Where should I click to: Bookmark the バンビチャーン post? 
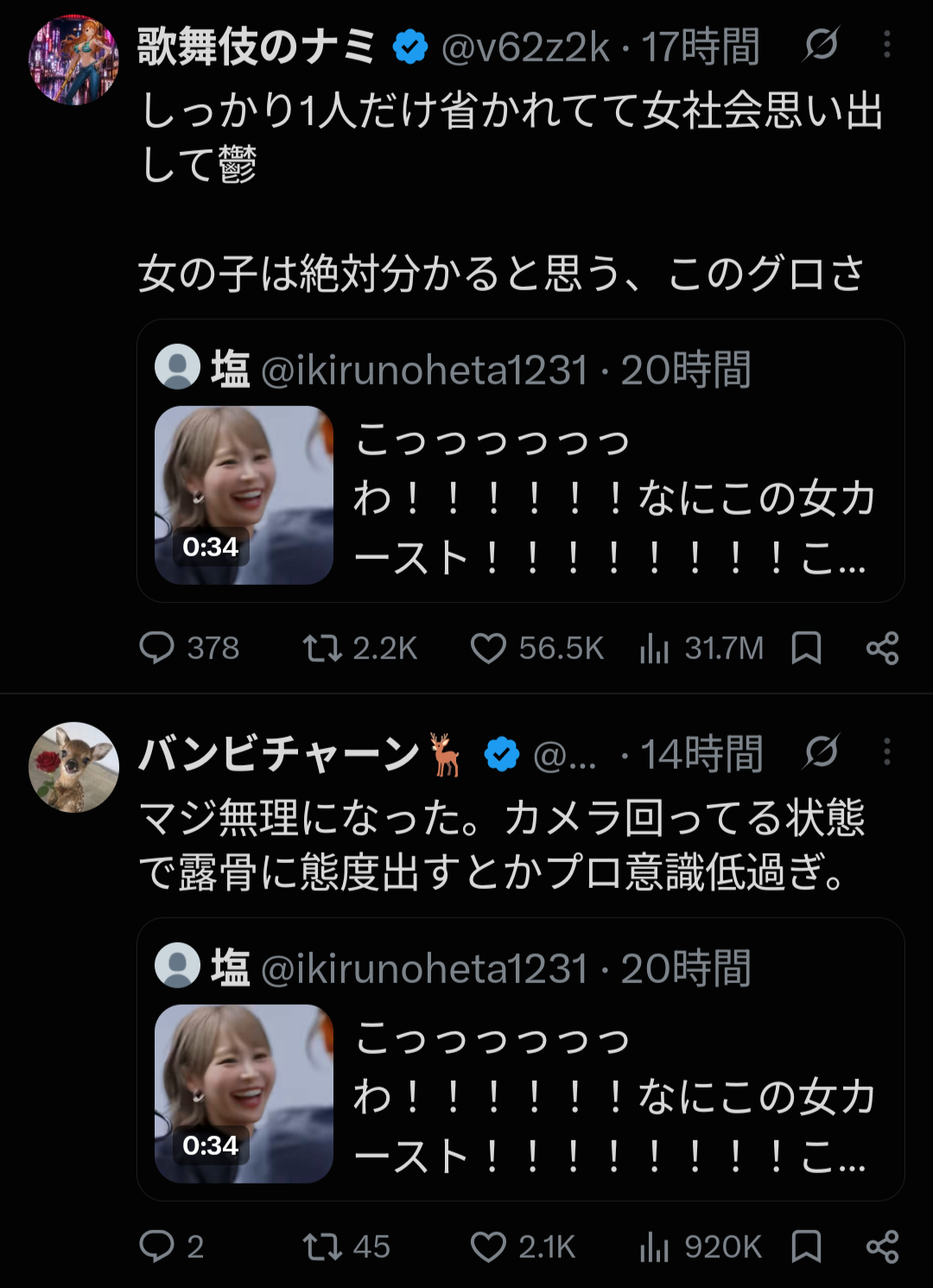[806, 1247]
